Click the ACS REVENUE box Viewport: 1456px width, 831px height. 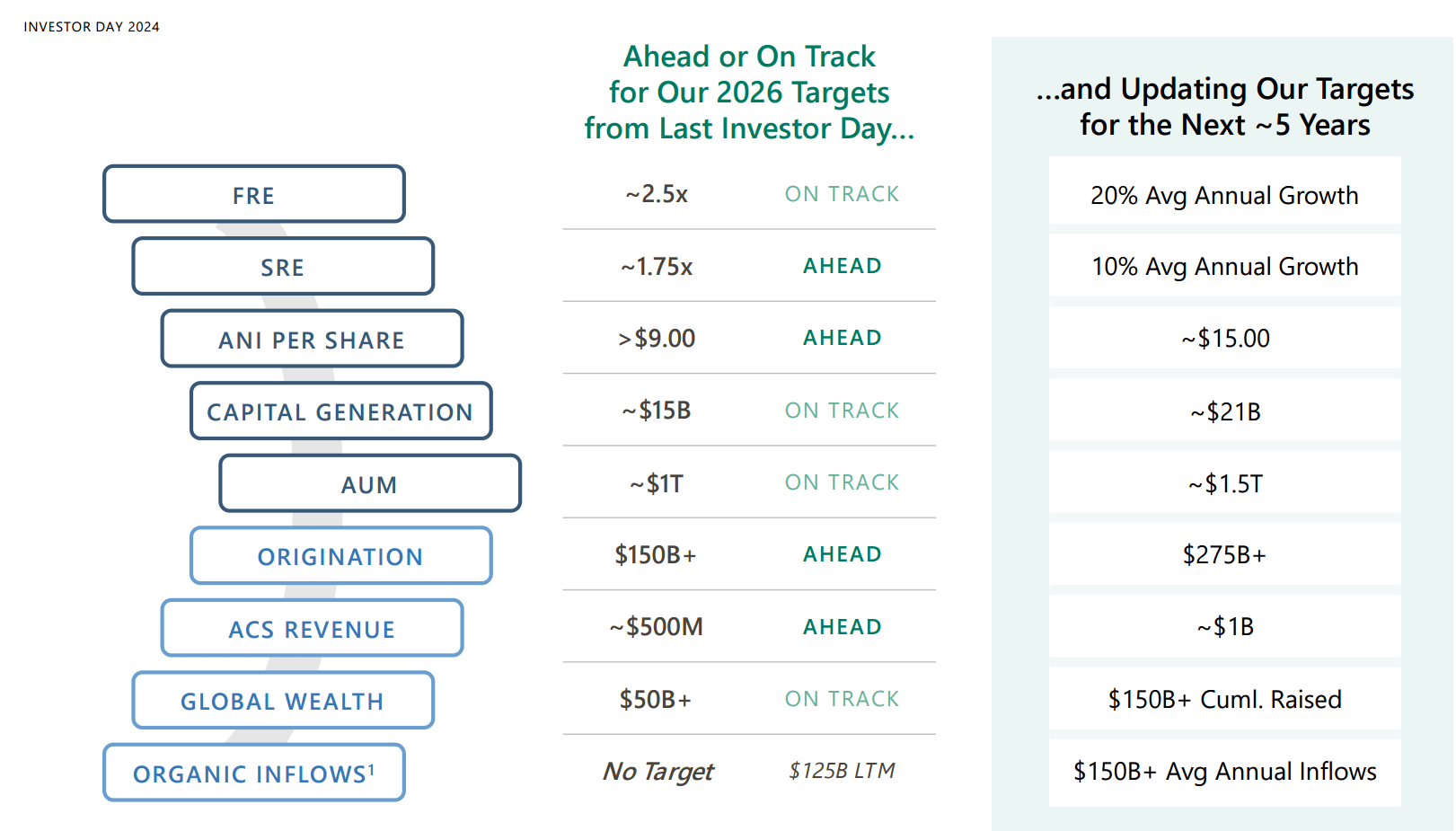[x=312, y=629]
